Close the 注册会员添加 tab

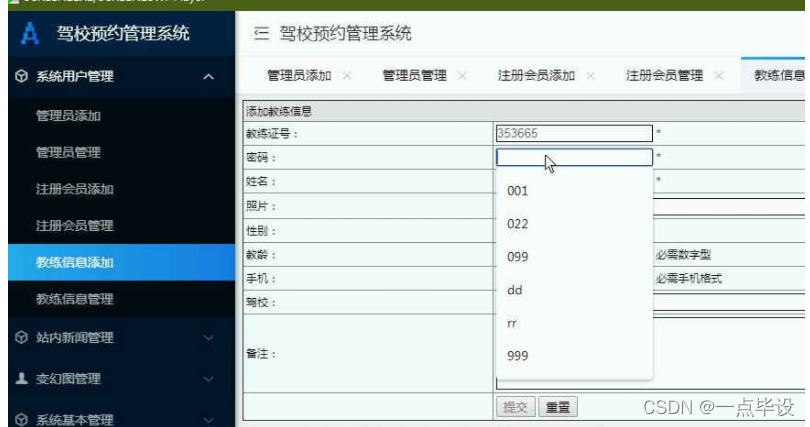[x=590, y=75]
